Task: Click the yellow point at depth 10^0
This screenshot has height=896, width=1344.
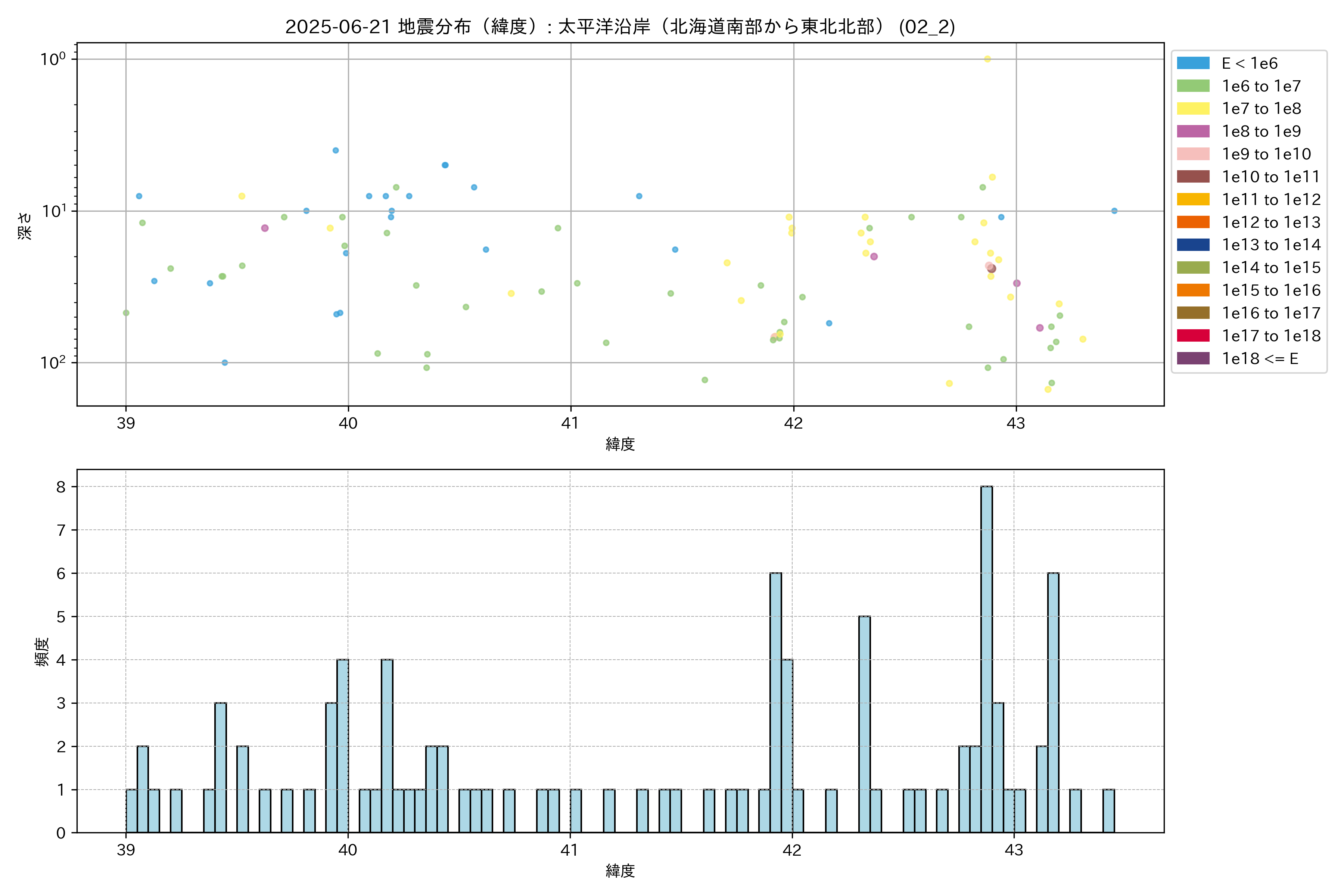Action: (987, 59)
